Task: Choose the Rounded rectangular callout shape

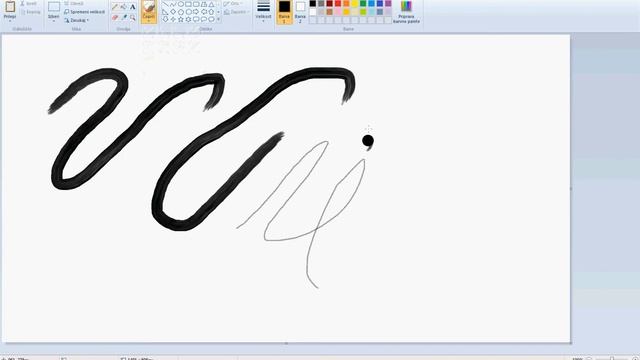Action: click(x=196, y=19)
